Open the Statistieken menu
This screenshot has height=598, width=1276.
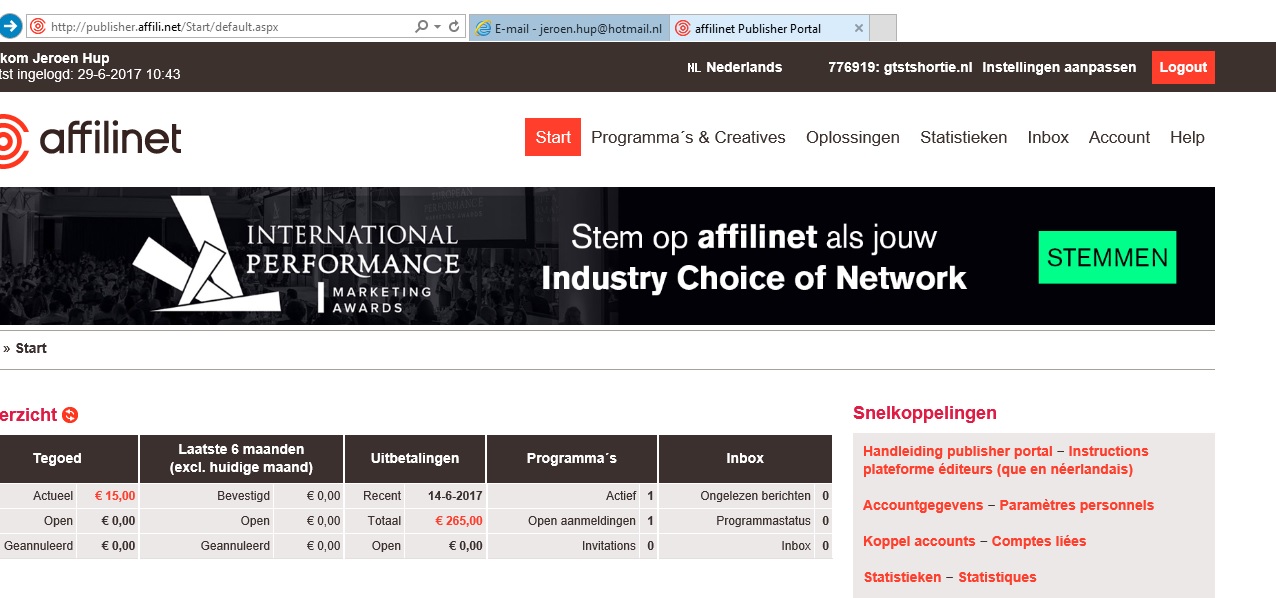[x=963, y=137]
